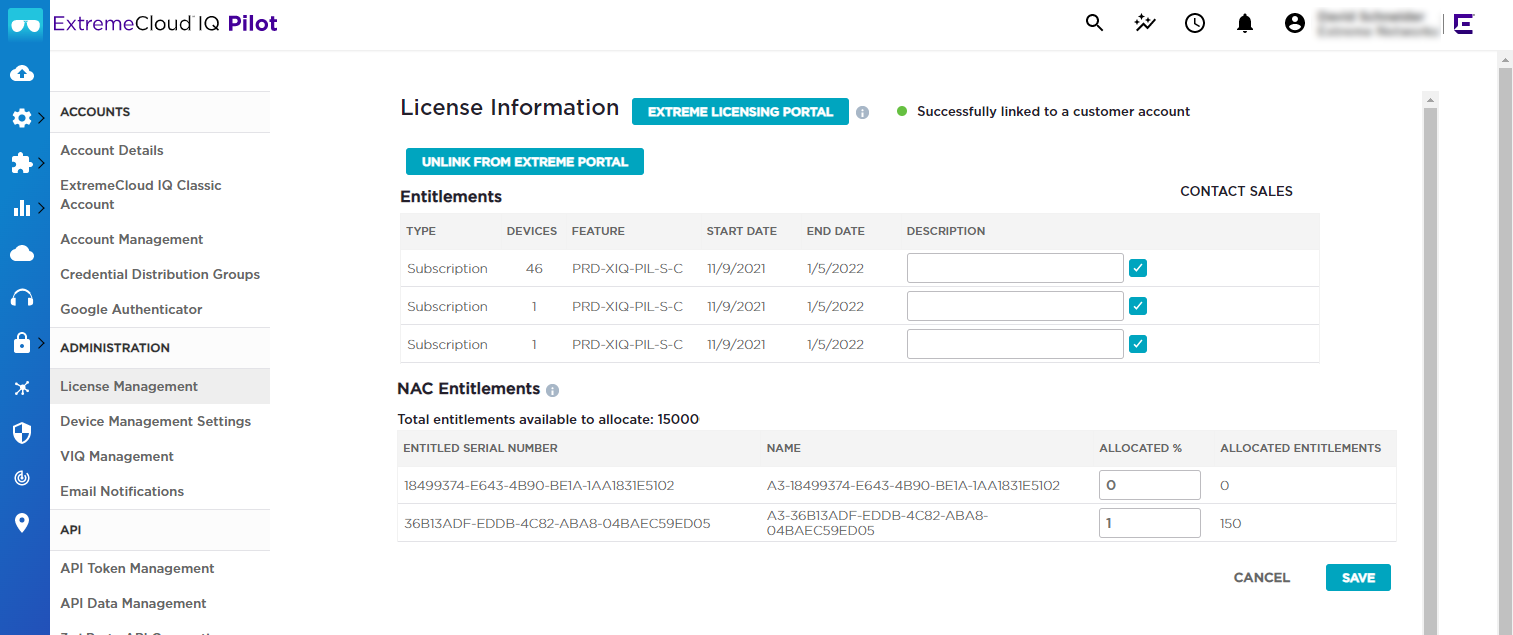Viewport: 1513px width, 635px height.
Task: Click Unlink From Extreme Portal
Action: (x=525, y=162)
